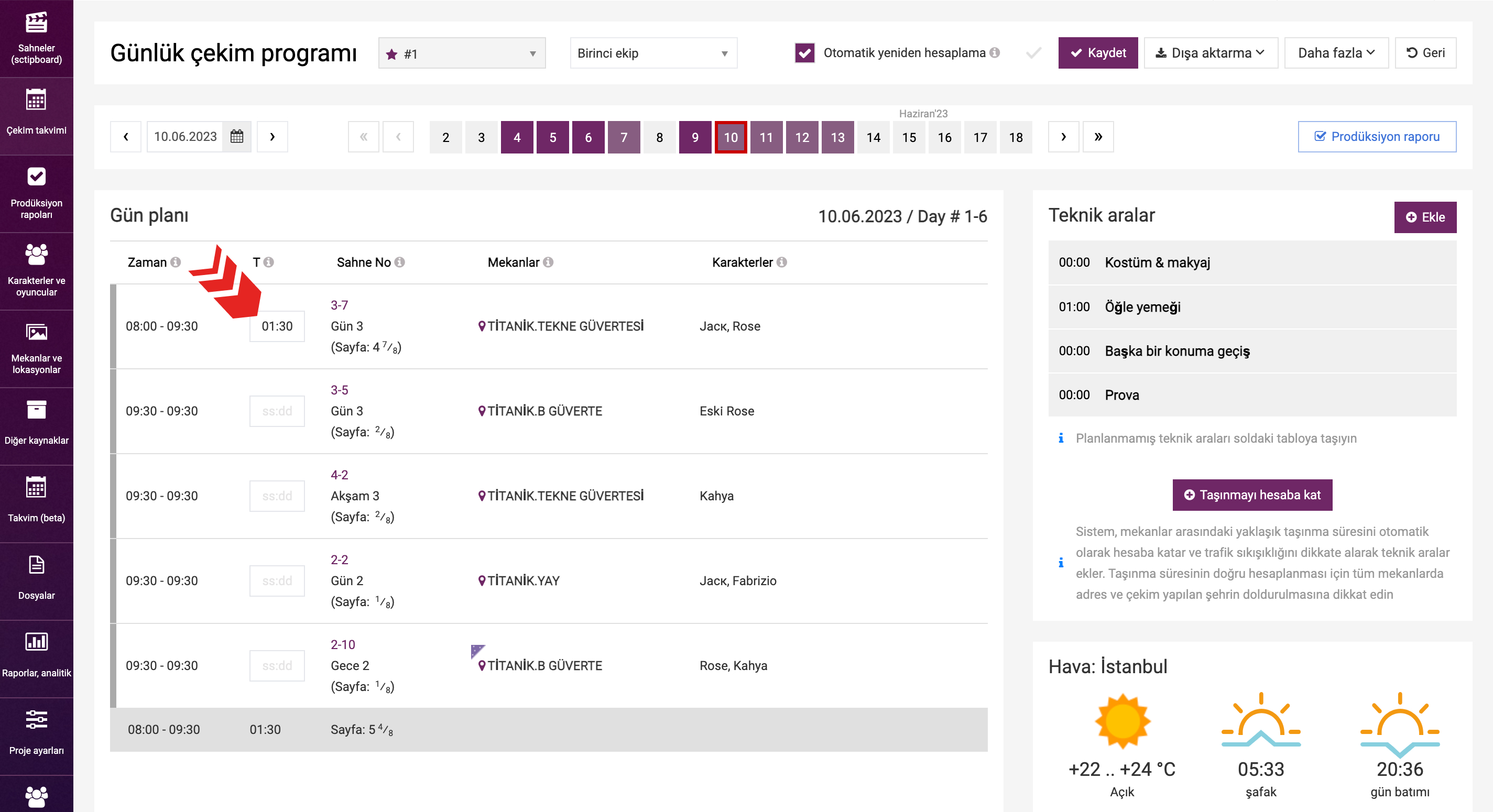Select day 4 in day strip
The height and width of the screenshot is (812, 1493).
[x=517, y=137]
